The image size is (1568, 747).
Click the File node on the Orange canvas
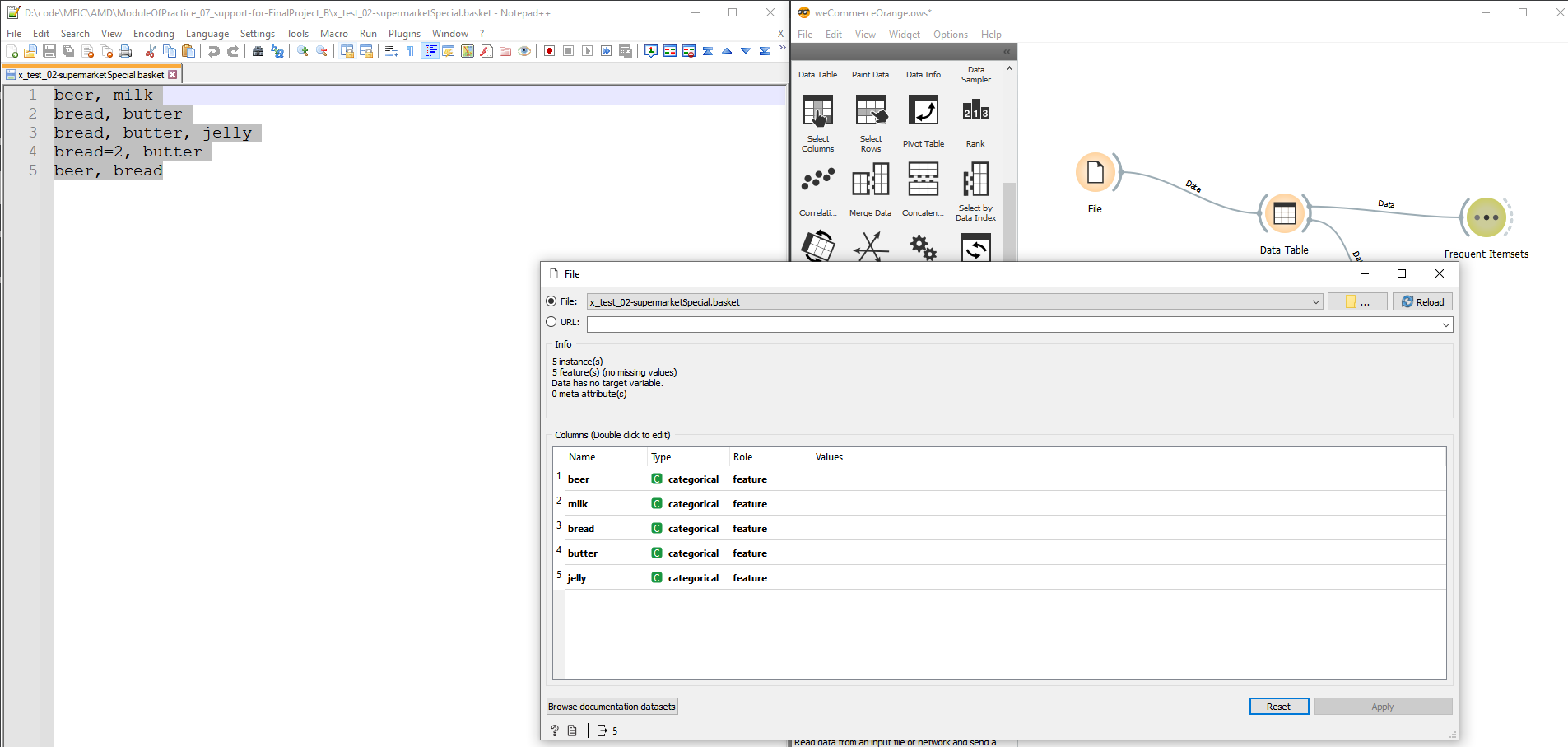click(1096, 173)
